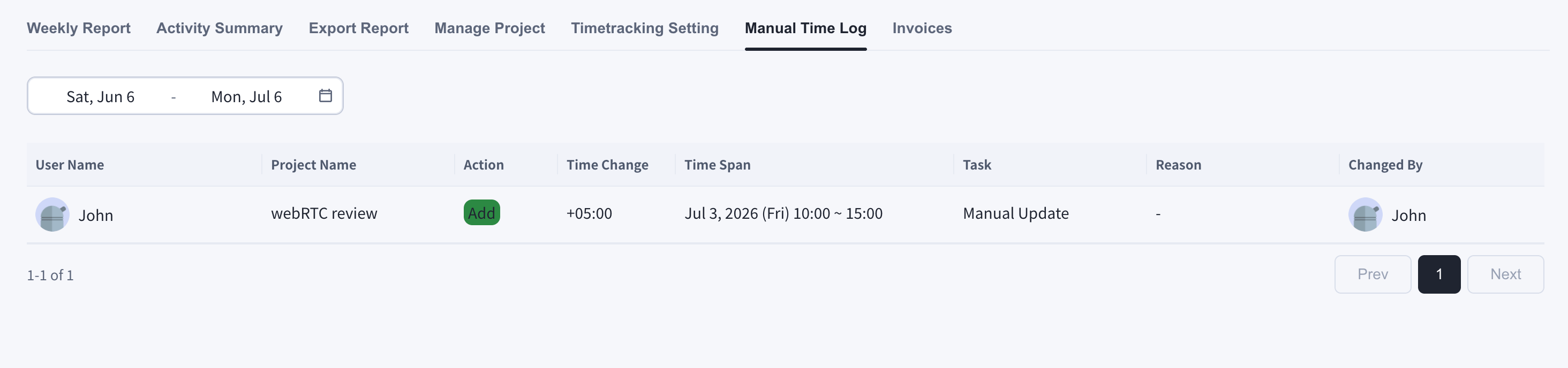The width and height of the screenshot is (1568, 368).
Task: Open the calendar icon in date range
Action: (x=326, y=96)
